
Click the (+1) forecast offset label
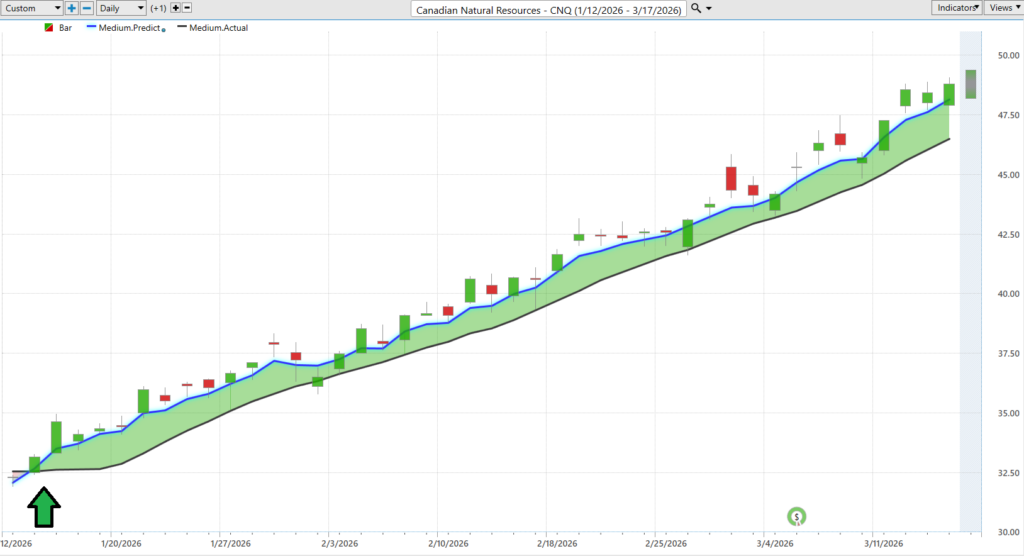point(158,8)
